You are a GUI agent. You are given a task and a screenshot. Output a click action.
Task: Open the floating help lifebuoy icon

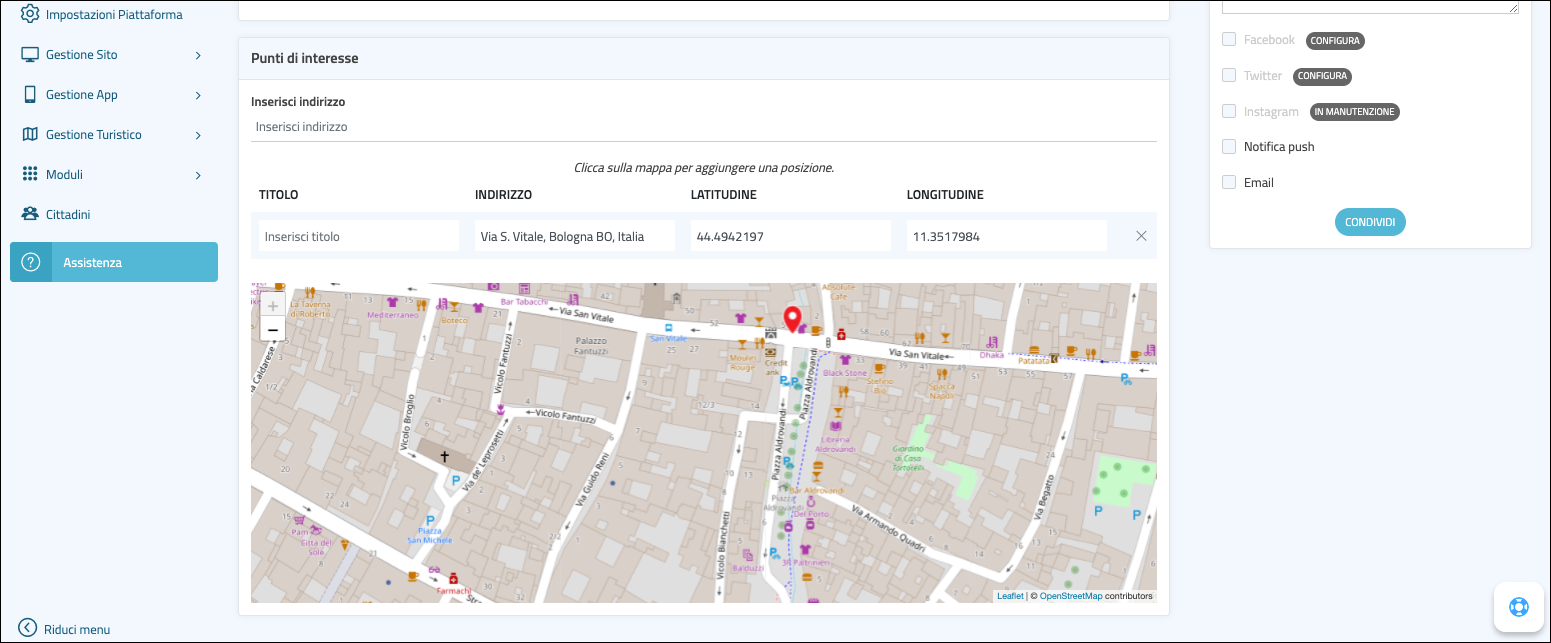(1520, 607)
